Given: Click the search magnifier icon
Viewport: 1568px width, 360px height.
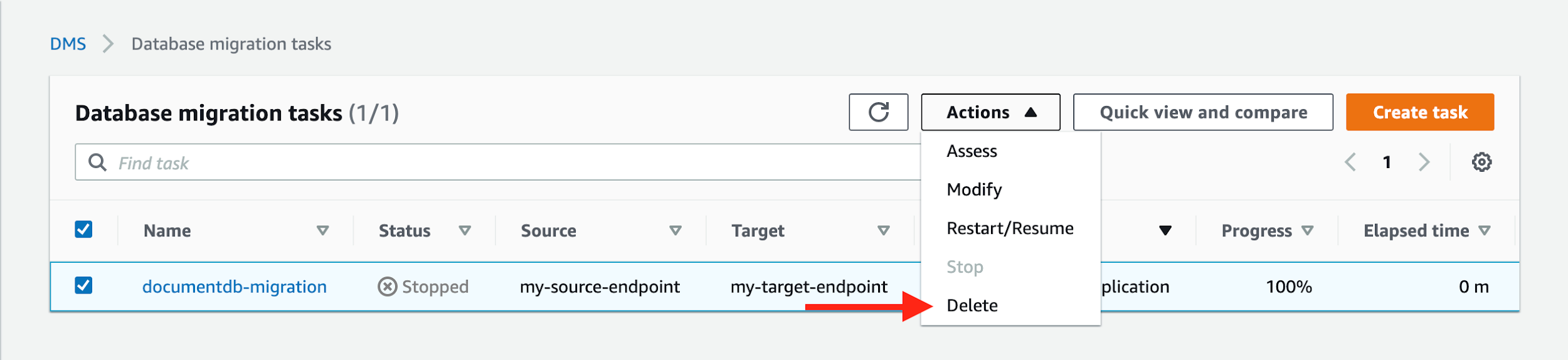Looking at the screenshot, I should [x=97, y=162].
